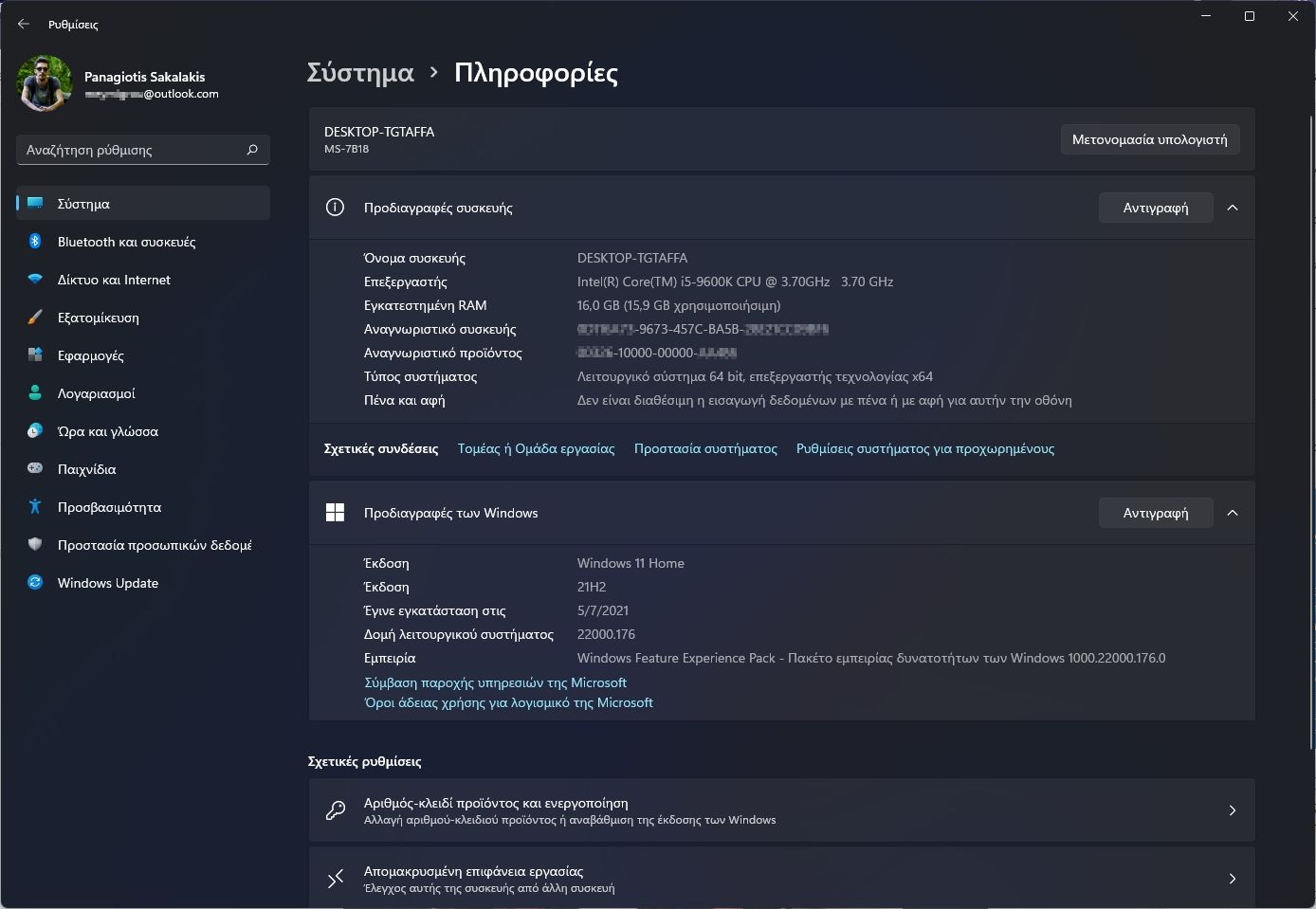Click the user avatar photo for Panagiotis Sakalakis
The height and width of the screenshot is (909, 1316).
point(43,83)
